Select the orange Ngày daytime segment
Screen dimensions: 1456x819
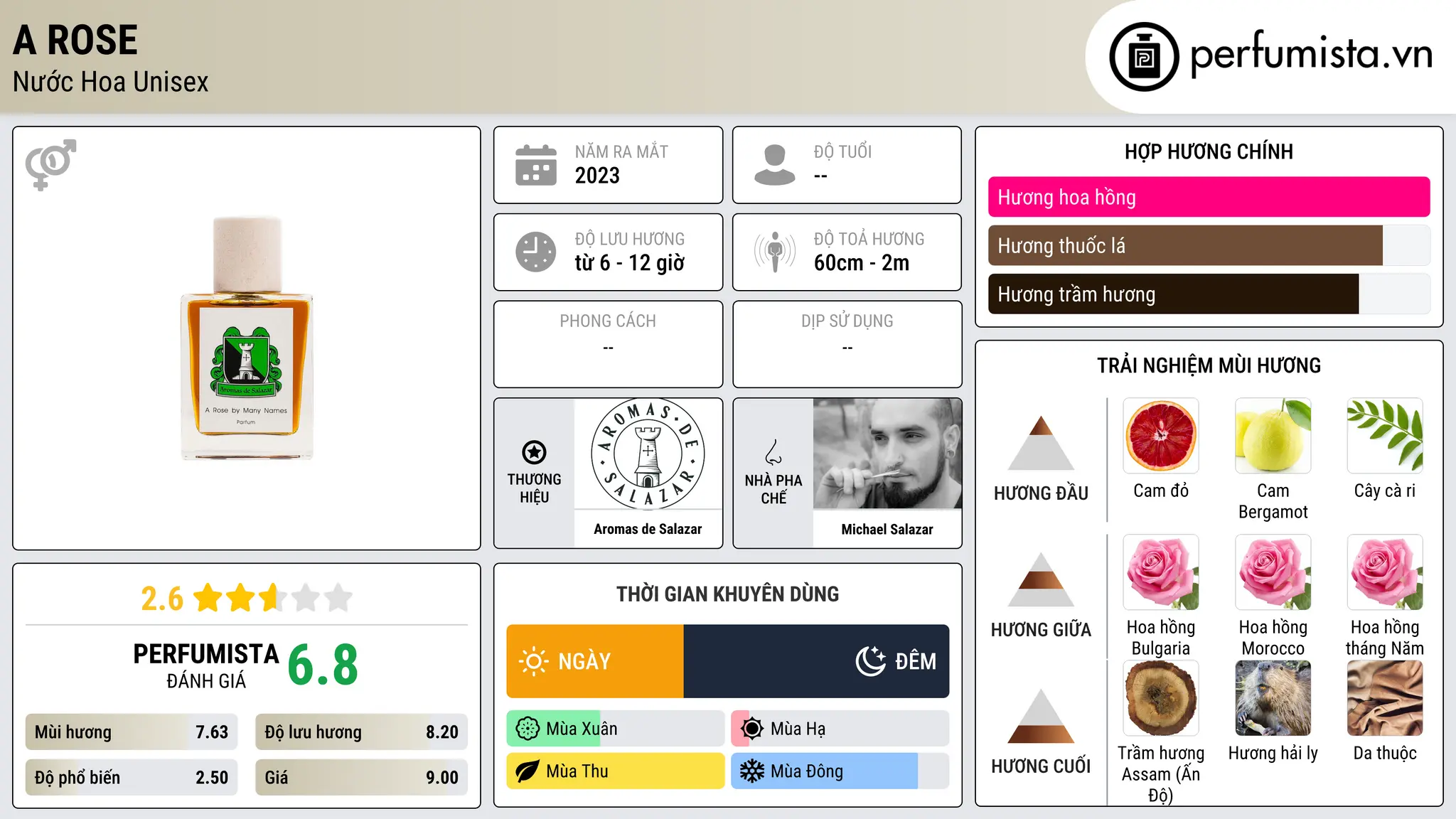[x=595, y=661]
